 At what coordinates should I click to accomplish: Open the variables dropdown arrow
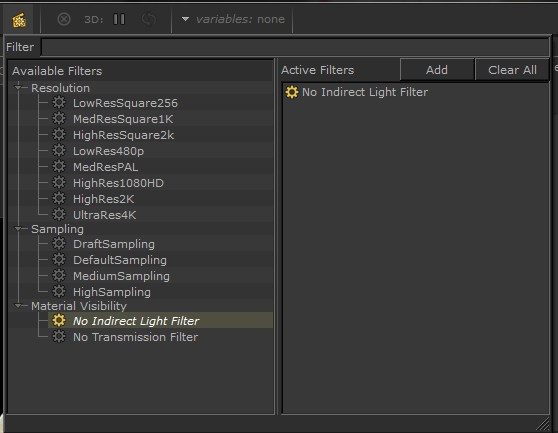pyautogui.click(x=185, y=19)
